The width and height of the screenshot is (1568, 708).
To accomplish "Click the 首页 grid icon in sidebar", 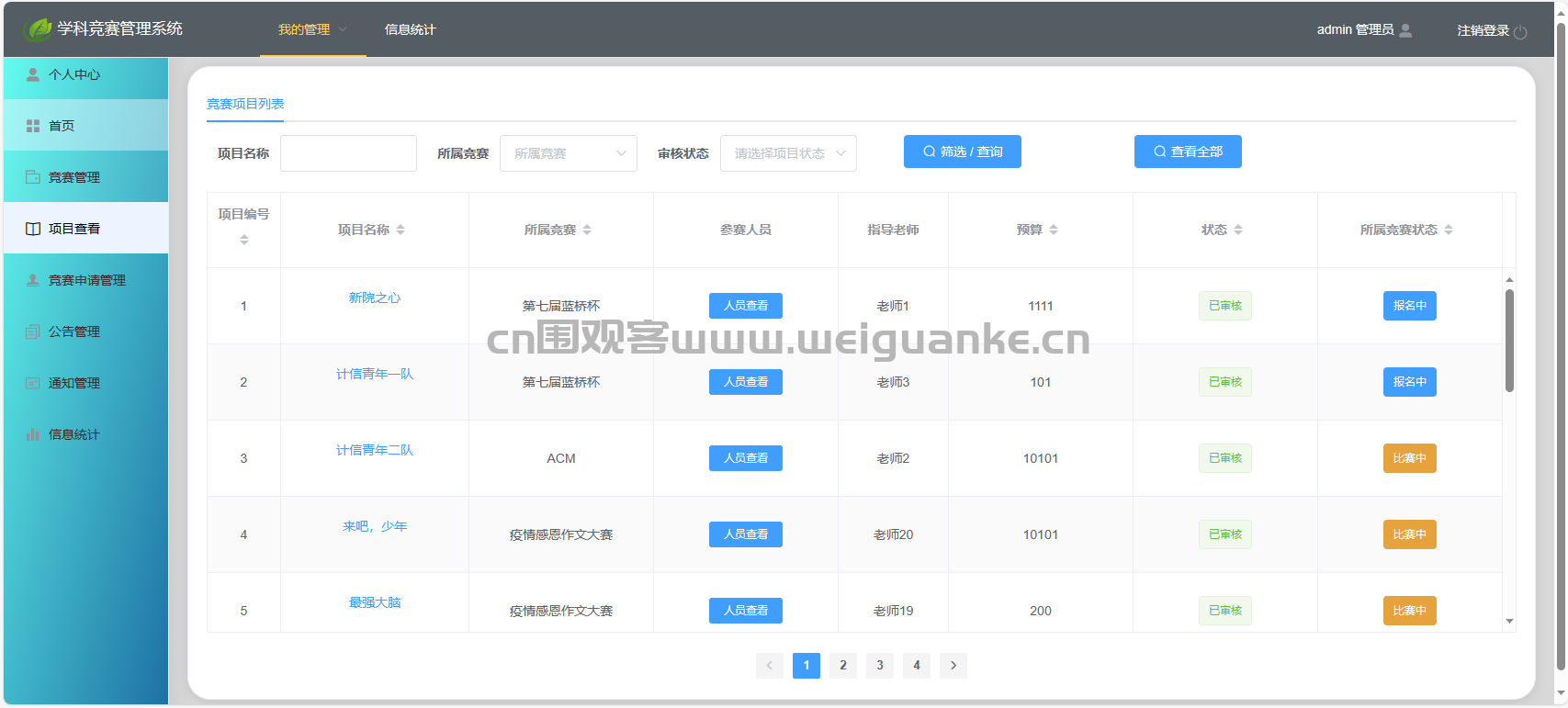I will pos(33,126).
